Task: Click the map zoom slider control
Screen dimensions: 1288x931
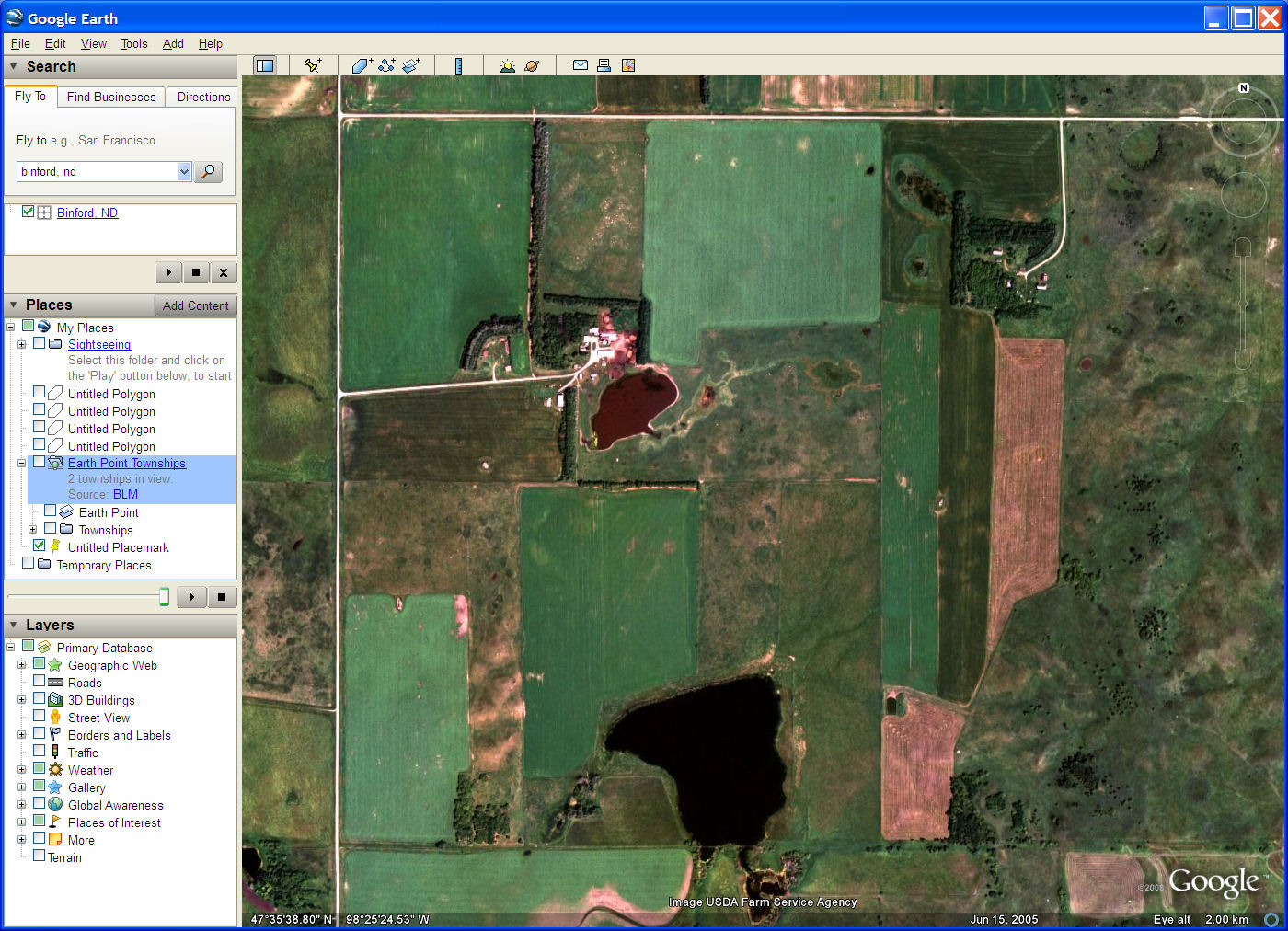Action: click(1242, 304)
